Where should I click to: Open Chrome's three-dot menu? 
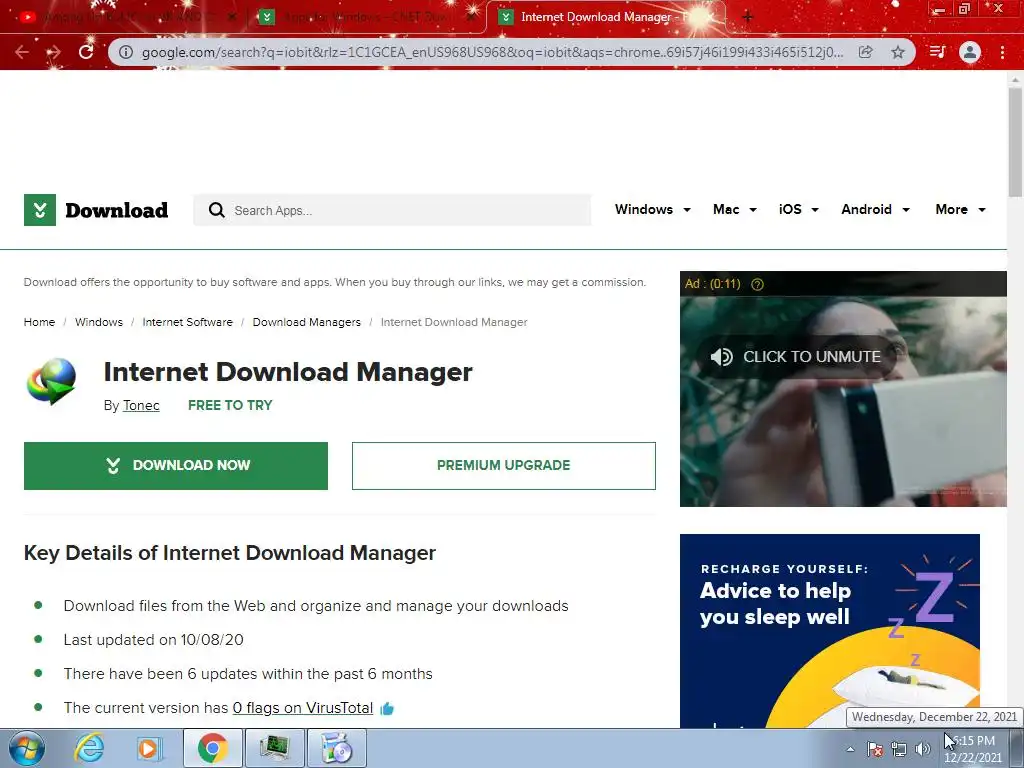(1002, 52)
